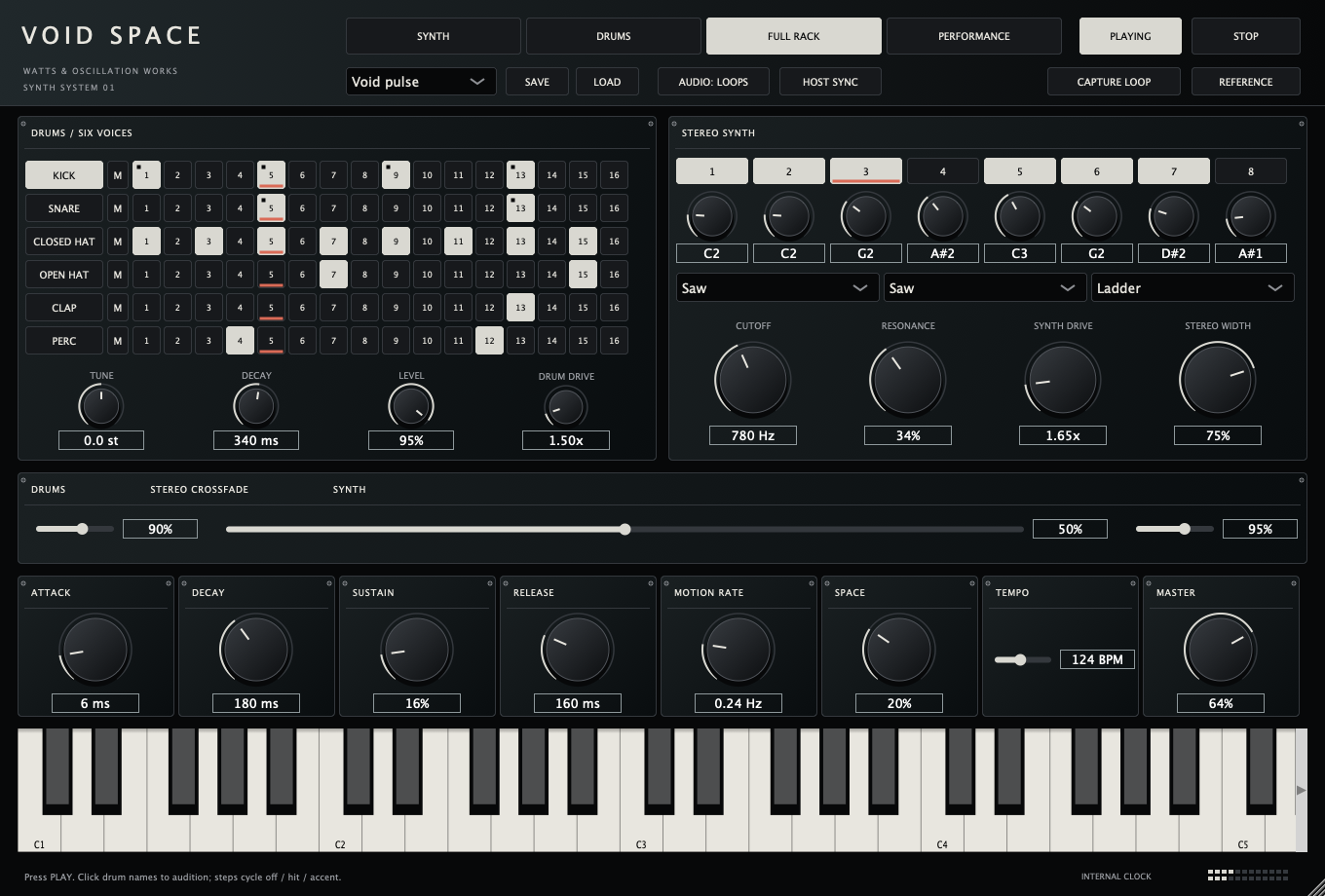Viewport: 1325px width, 896px height.
Task: Audition the Perc drum voice
Action: 64,341
